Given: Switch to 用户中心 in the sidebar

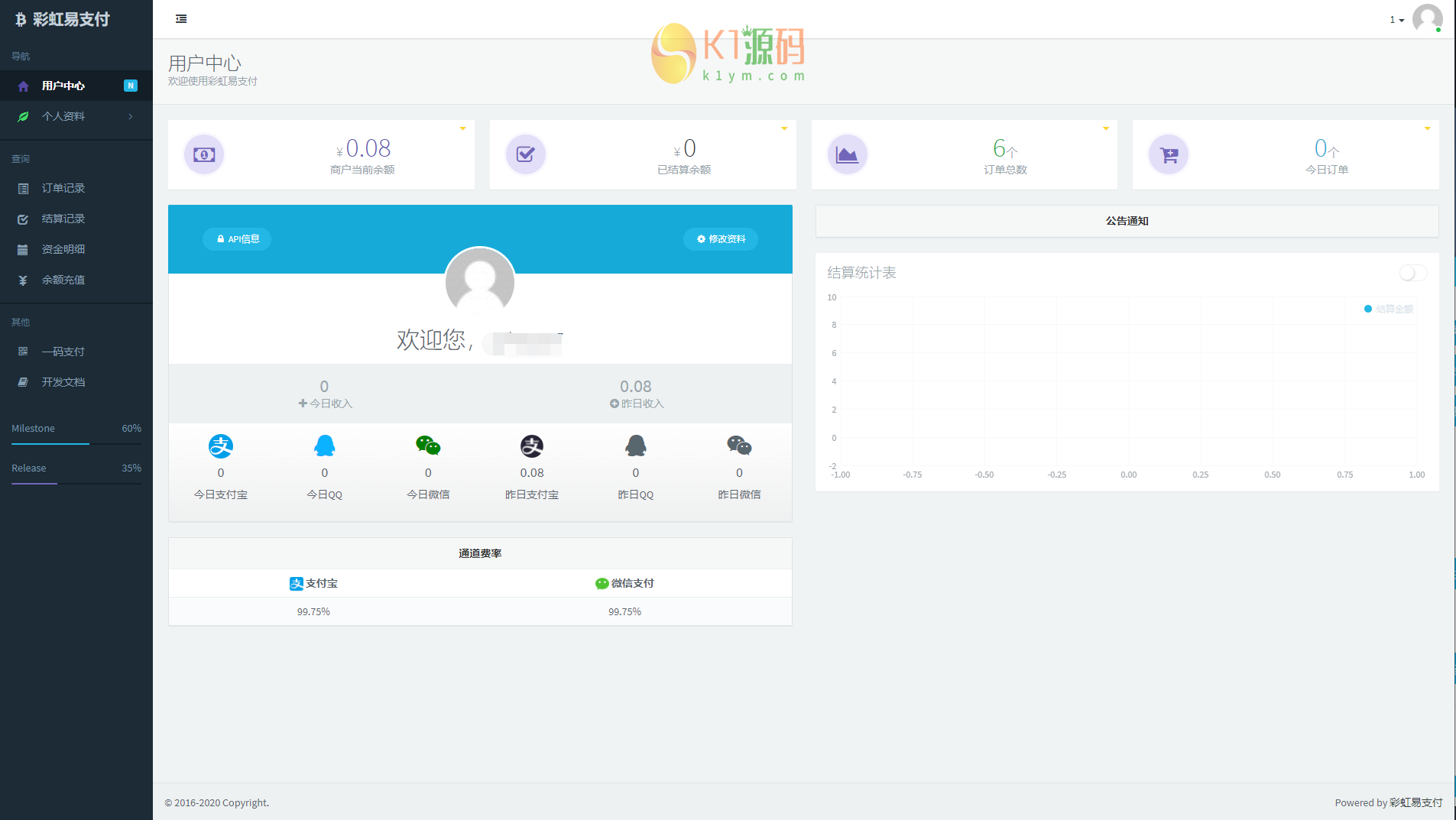Looking at the screenshot, I should 64,86.
